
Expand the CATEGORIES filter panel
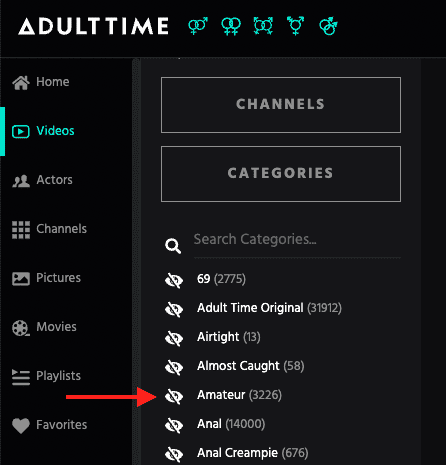pyautogui.click(x=281, y=174)
